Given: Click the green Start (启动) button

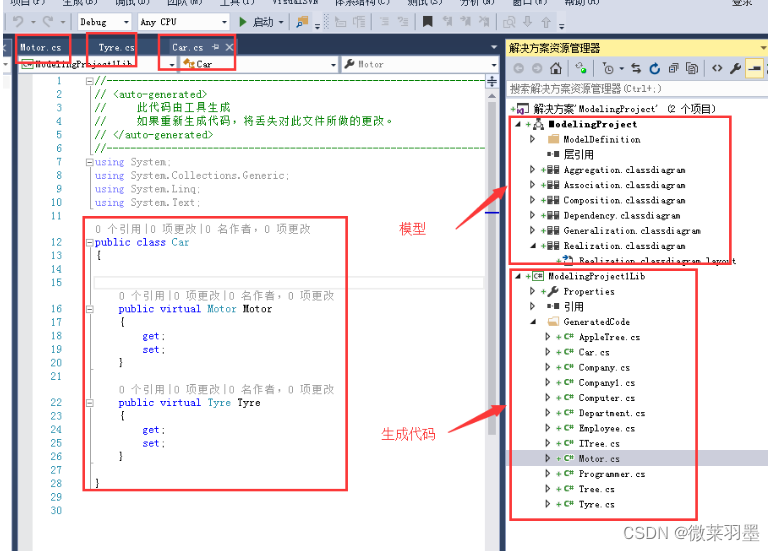Looking at the screenshot, I should [x=256, y=22].
